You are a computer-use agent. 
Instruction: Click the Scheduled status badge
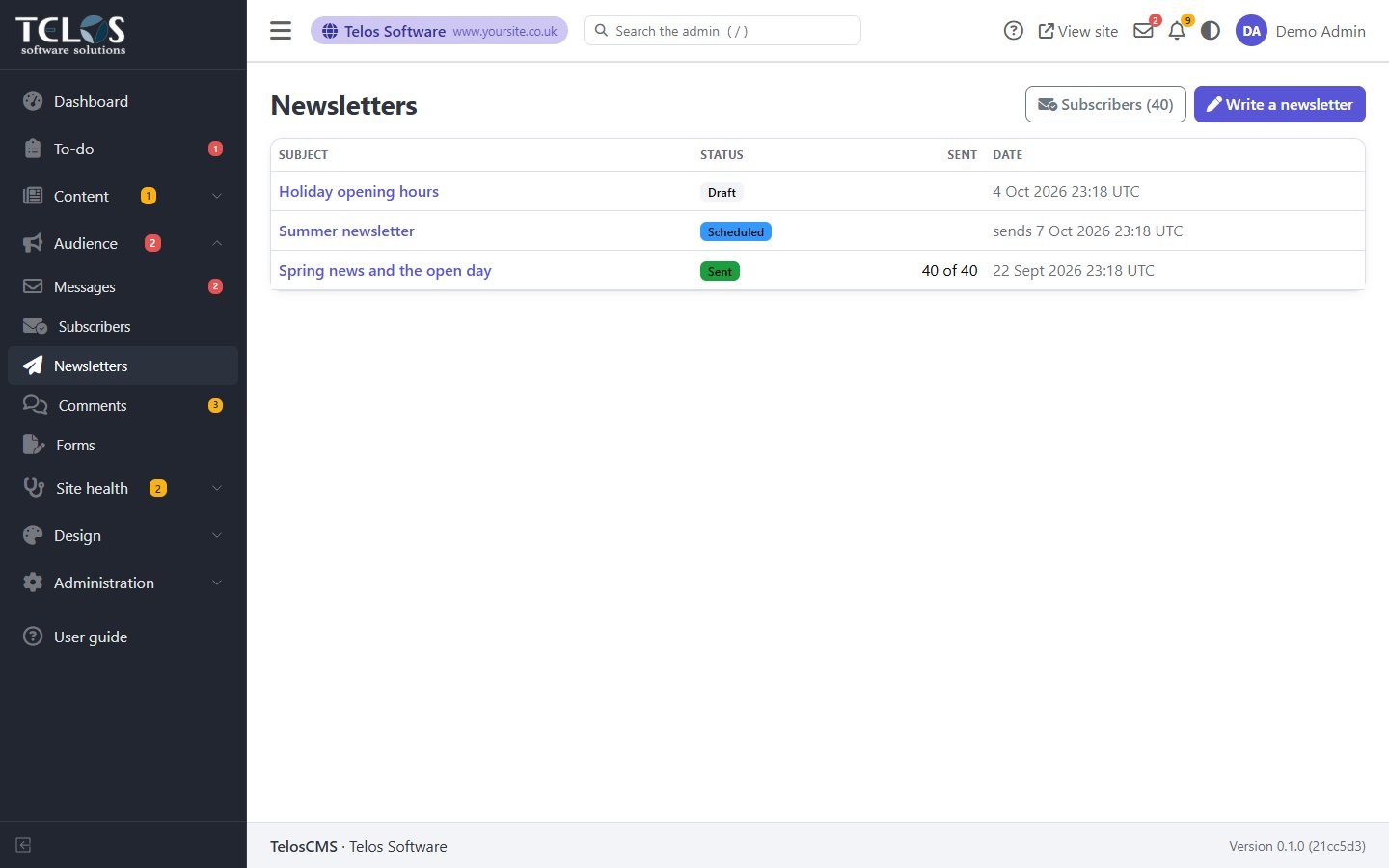736,231
